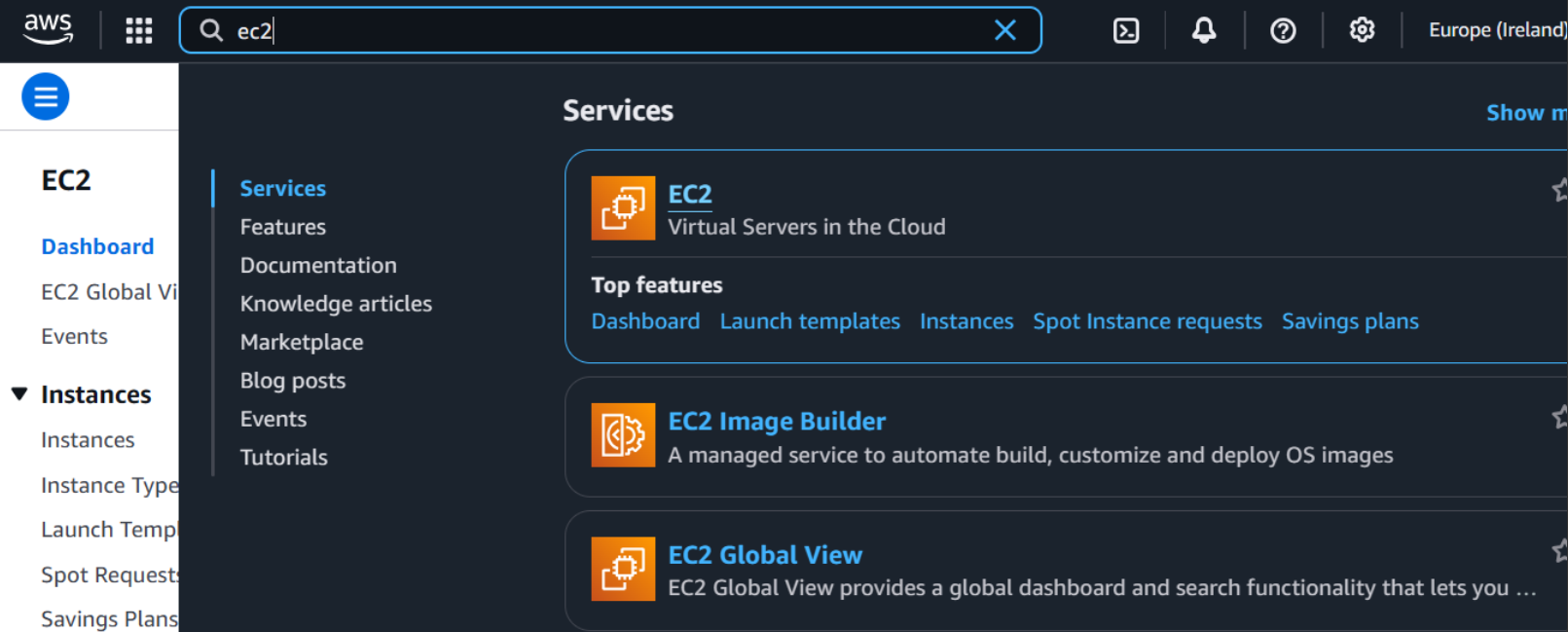Clear the search box with the X

[1005, 30]
